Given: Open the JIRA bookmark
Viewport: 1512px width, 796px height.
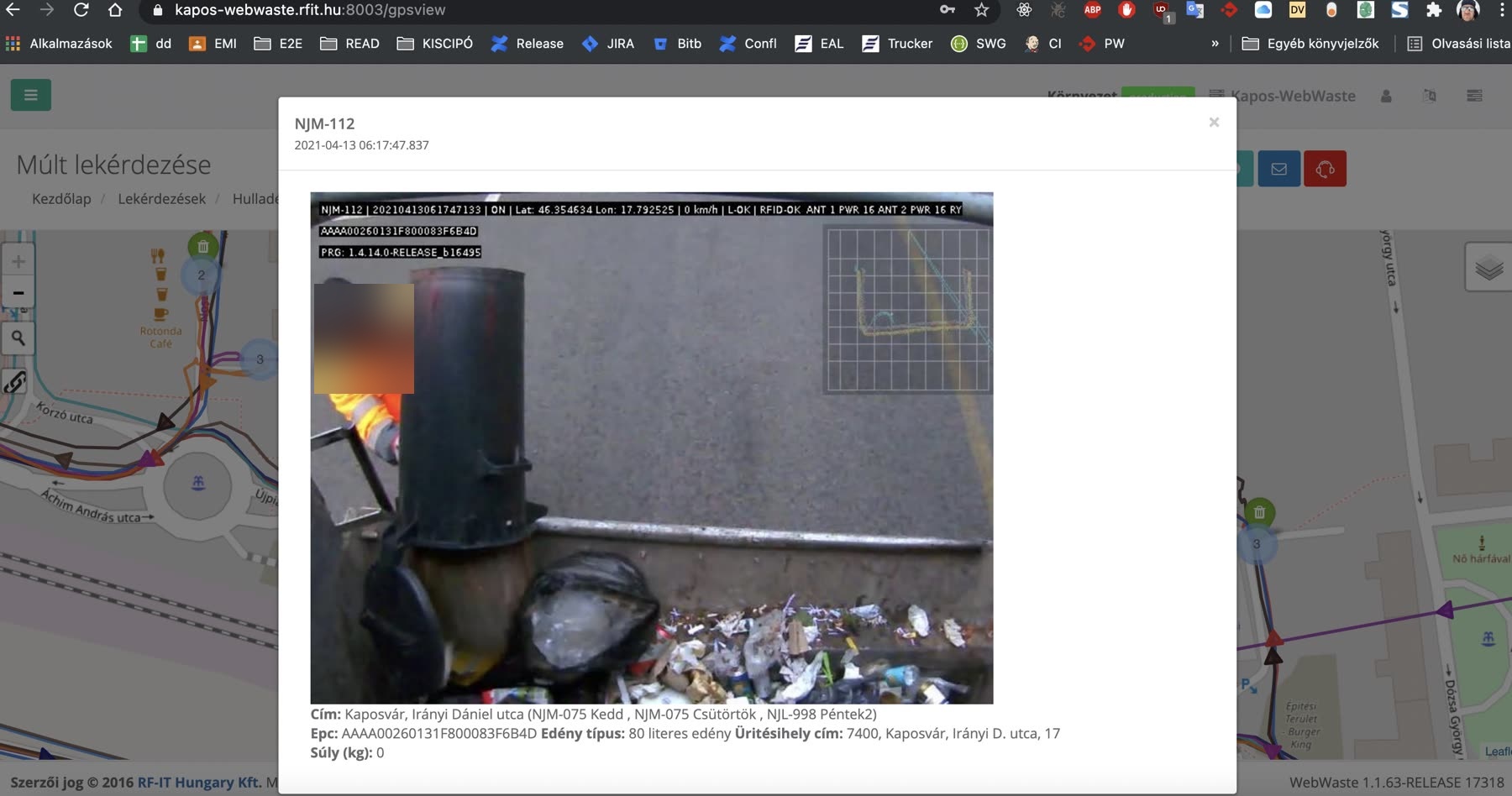Looking at the screenshot, I should (x=607, y=44).
